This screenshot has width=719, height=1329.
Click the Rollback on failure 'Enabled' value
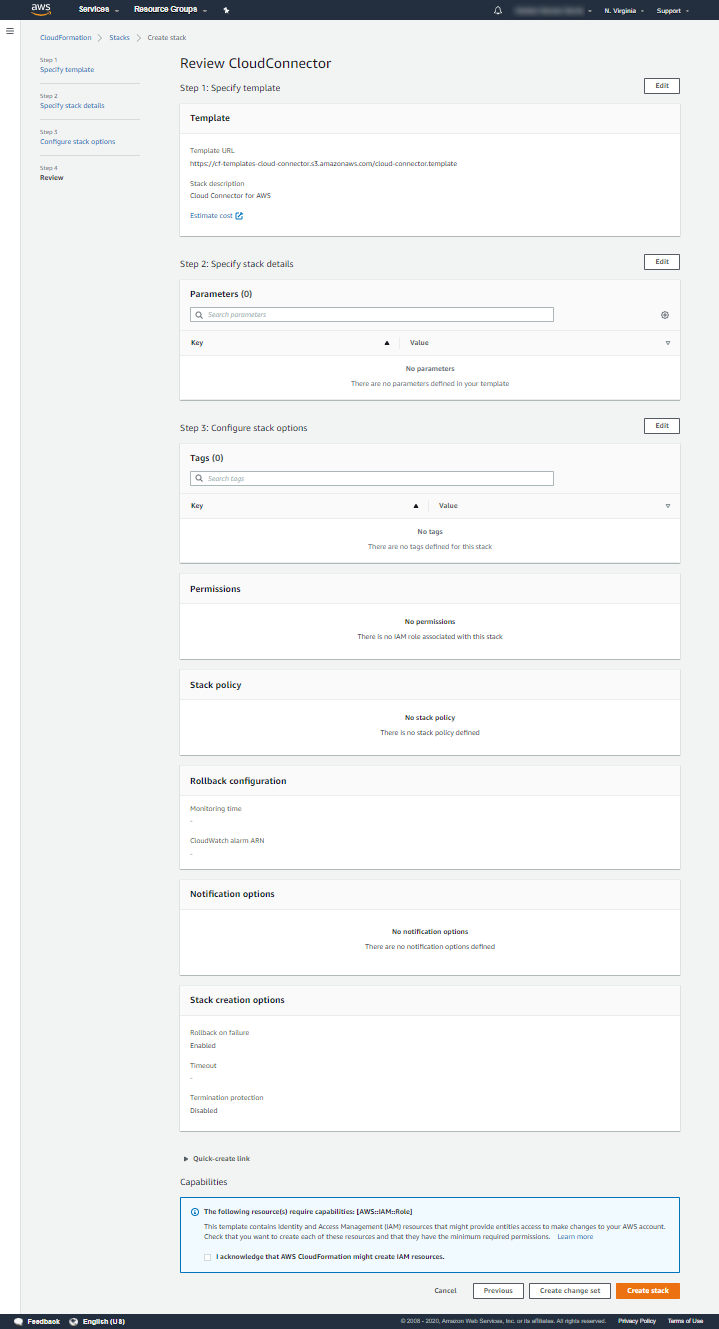(203, 1046)
